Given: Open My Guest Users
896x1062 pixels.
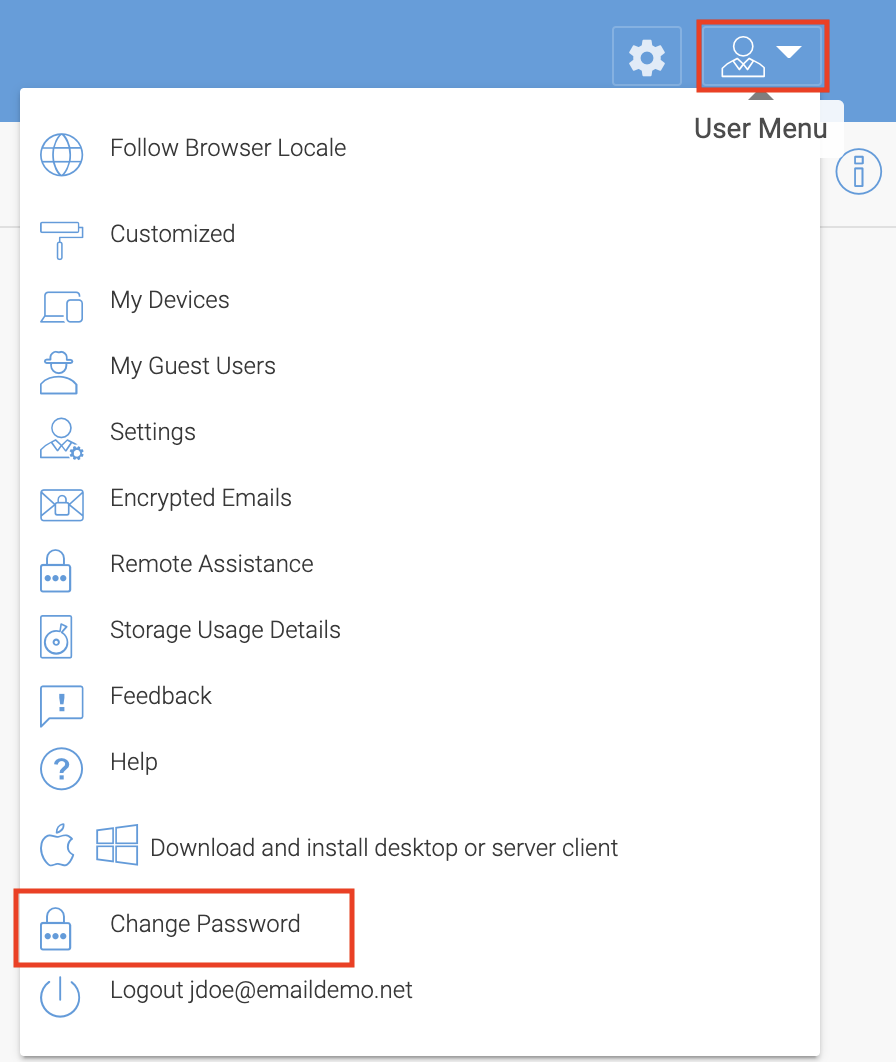Looking at the screenshot, I should (x=193, y=366).
